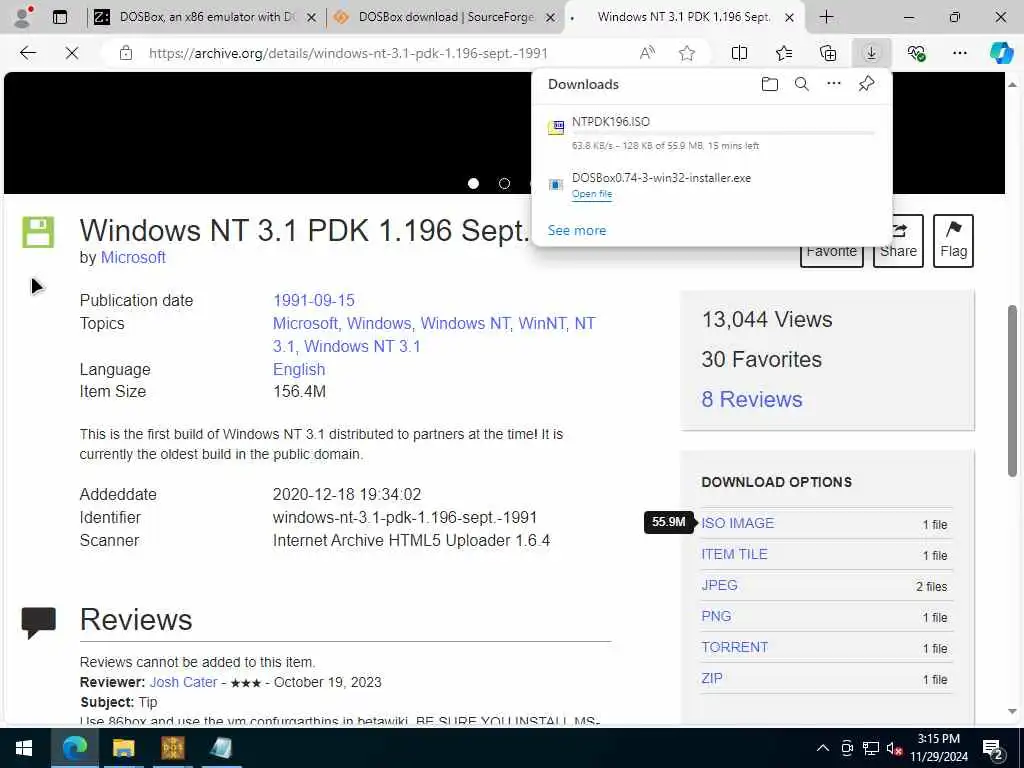This screenshot has width=1024, height=768.
Task: Stop page loading with the X button
Action: (x=72, y=53)
